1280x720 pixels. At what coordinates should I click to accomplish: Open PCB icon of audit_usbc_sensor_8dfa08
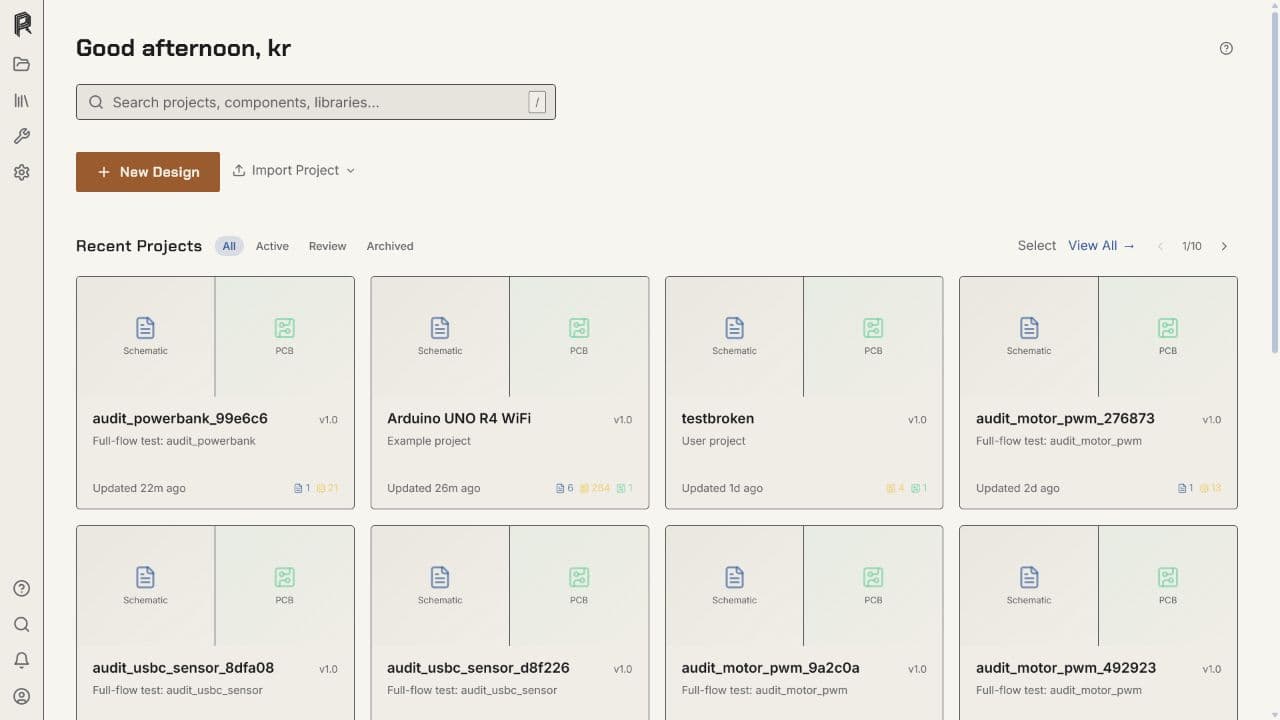coord(285,577)
